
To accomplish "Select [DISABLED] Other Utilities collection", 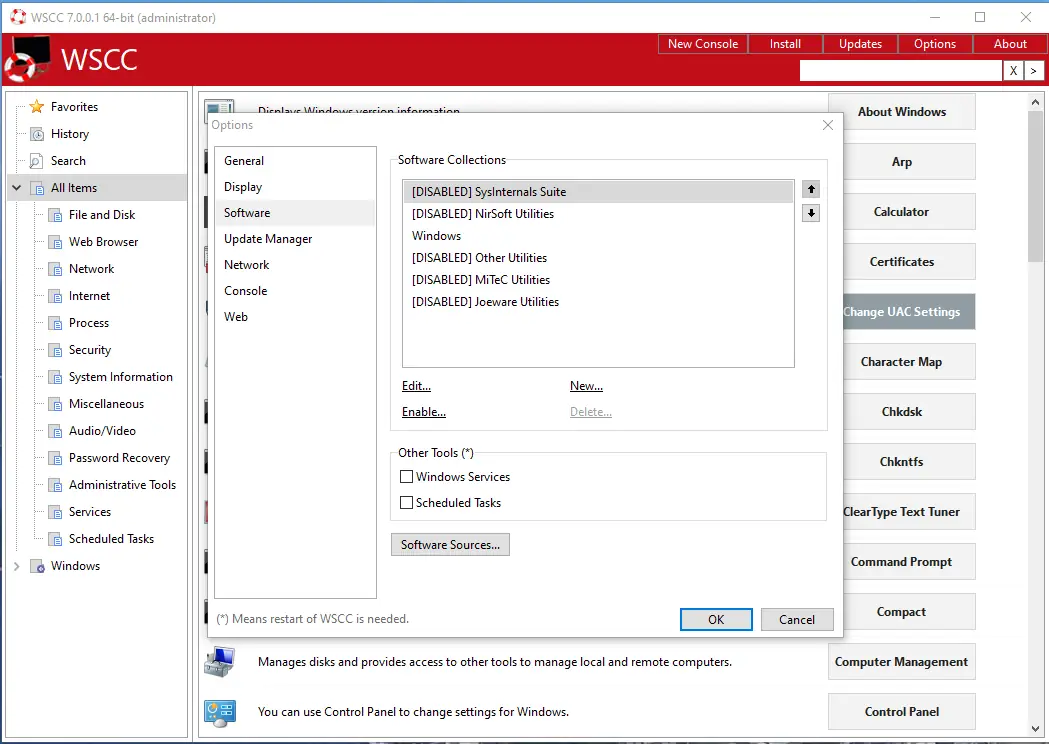I will (x=598, y=258).
